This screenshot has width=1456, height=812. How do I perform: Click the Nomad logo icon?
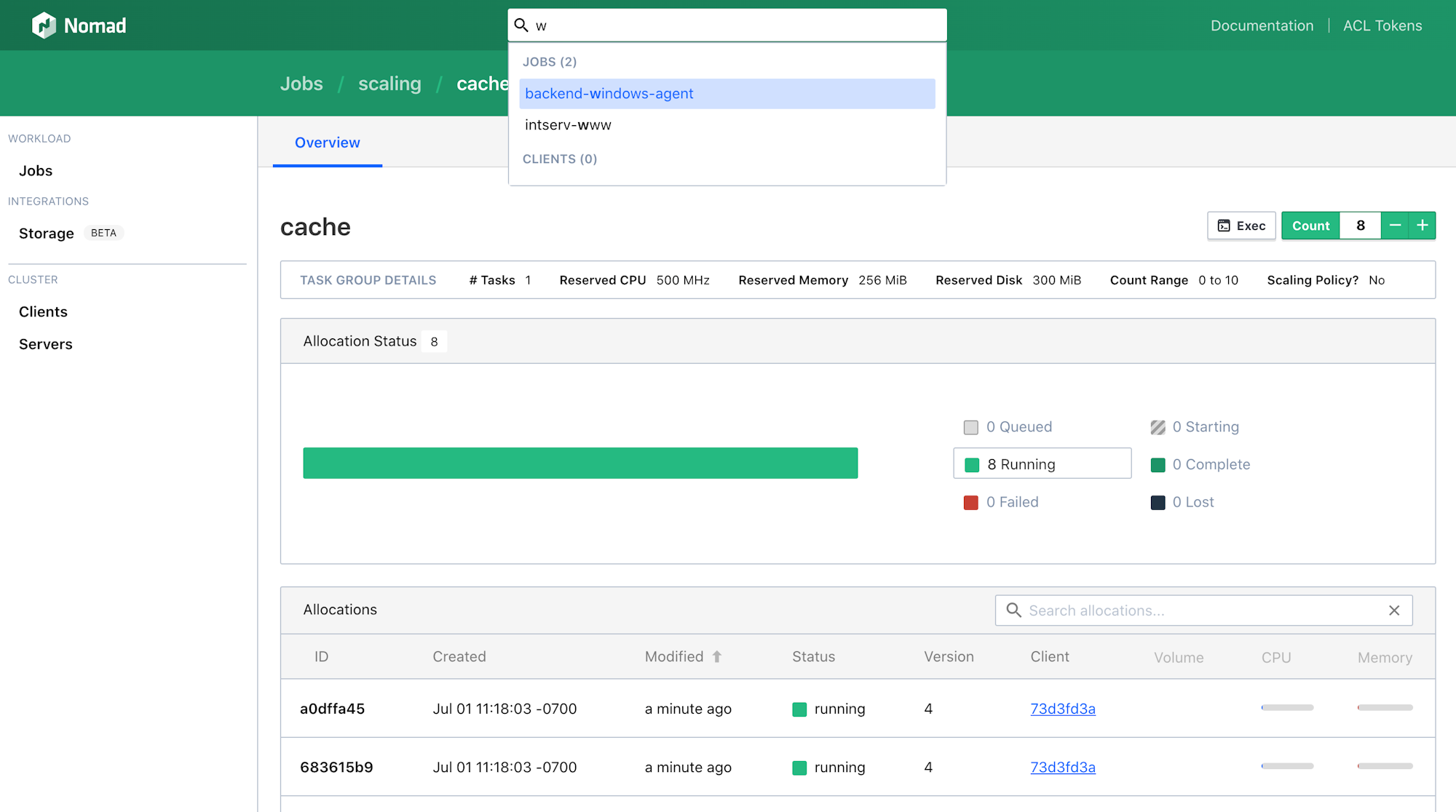coord(44,25)
